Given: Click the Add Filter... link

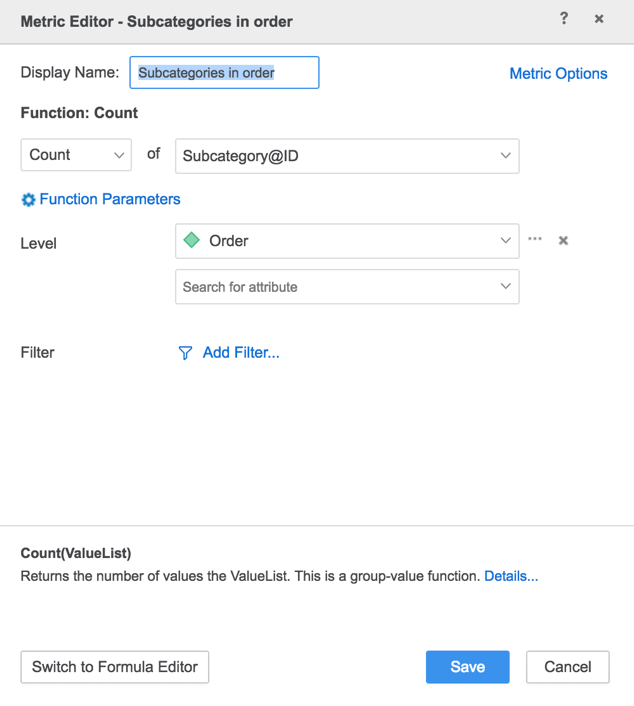Looking at the screenshot, I should 241,353.
